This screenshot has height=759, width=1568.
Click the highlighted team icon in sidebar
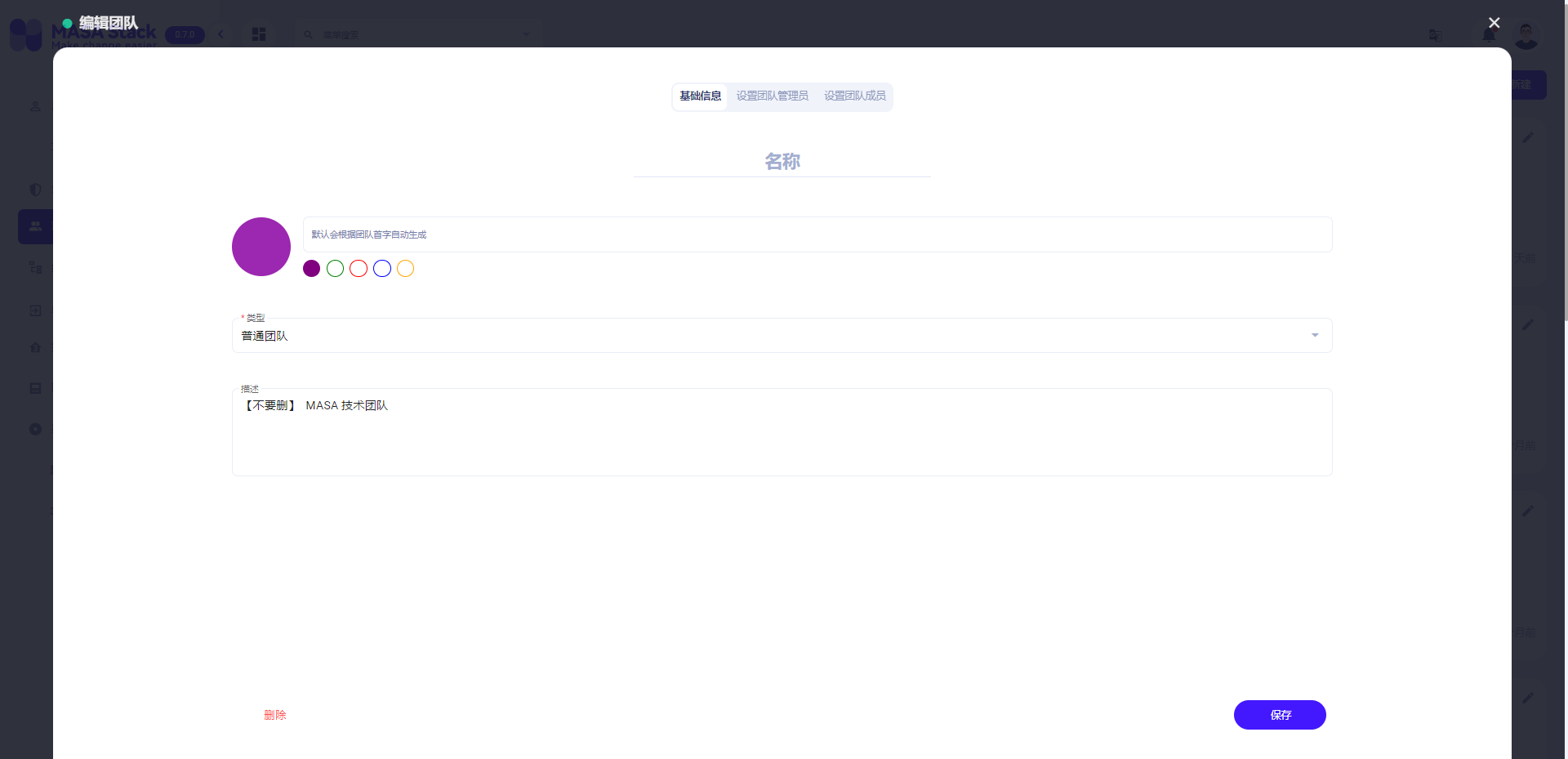(x=35, y=226)
